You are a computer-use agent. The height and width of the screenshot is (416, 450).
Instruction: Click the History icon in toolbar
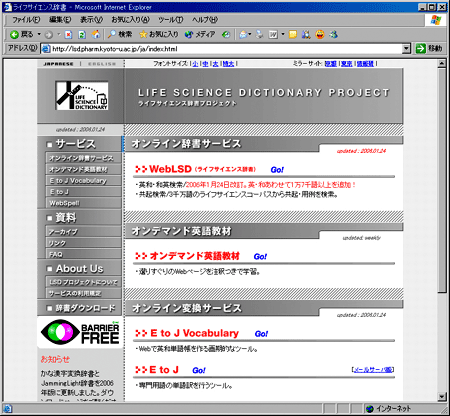click(226, 34)
